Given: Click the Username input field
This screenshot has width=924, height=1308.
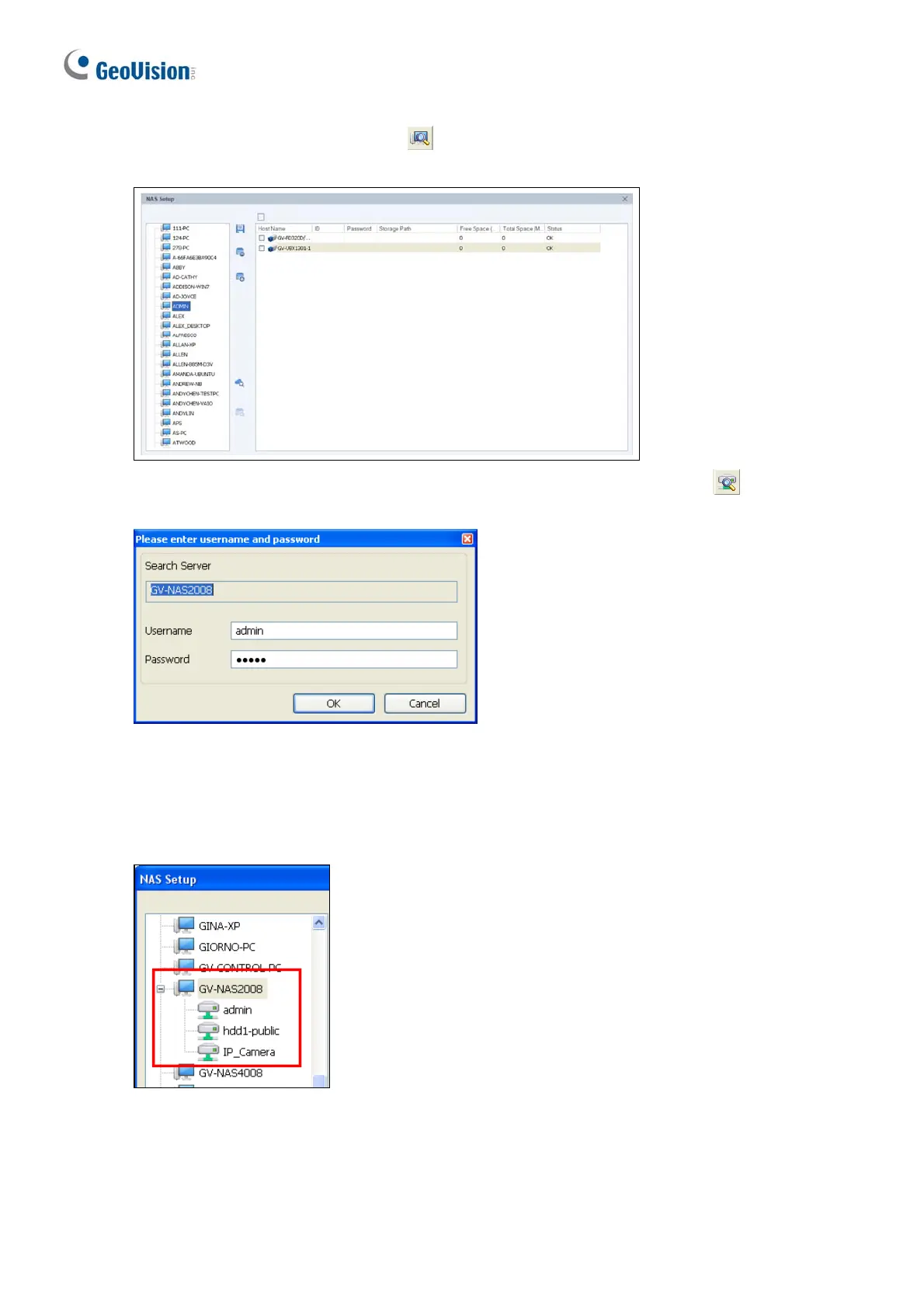Looking at the screenshot, I should [344, 631].
